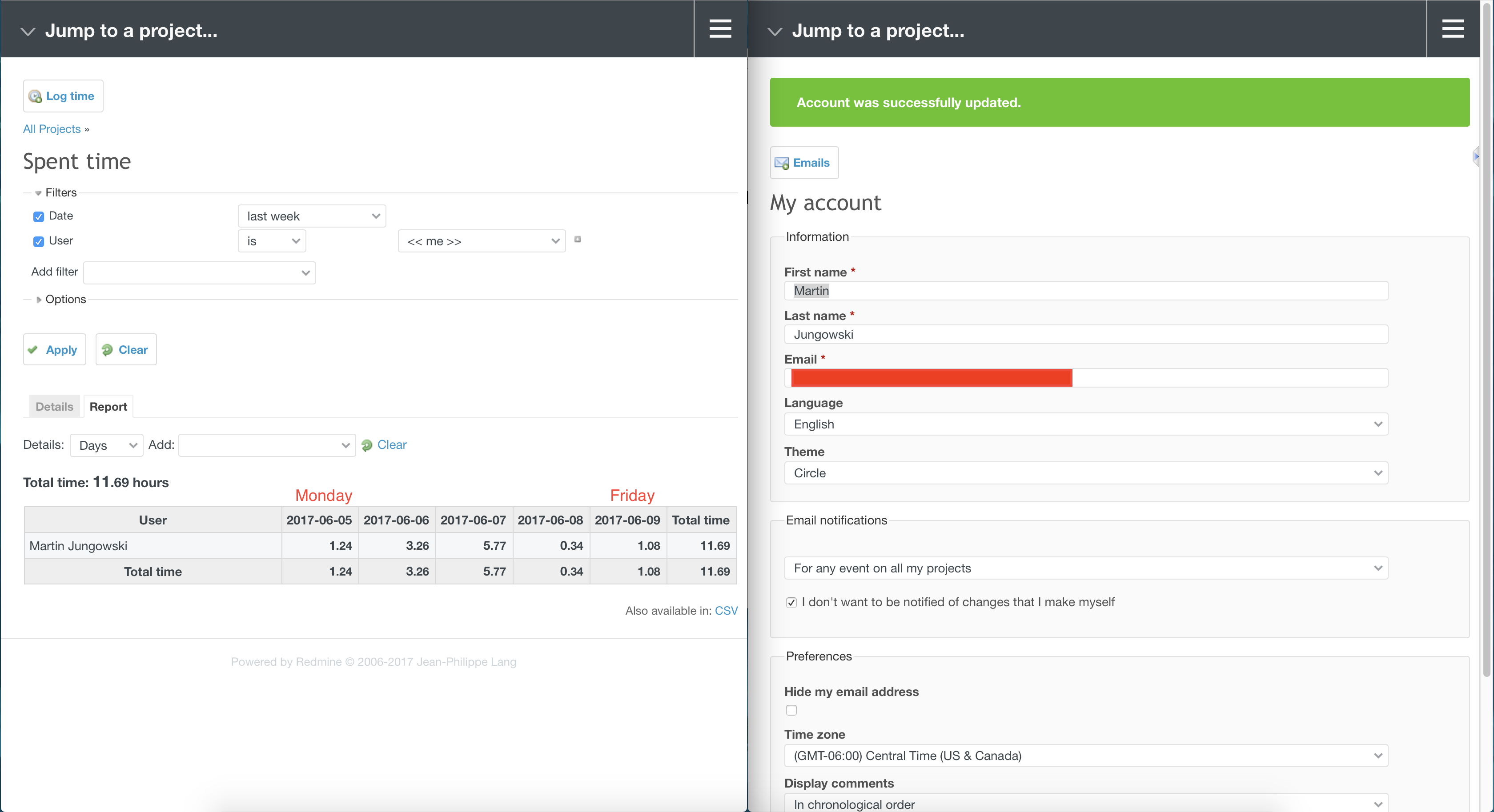Viewport: 1494px width, 812px height.
Task: Select the Report tab
Action: [108, 407]
